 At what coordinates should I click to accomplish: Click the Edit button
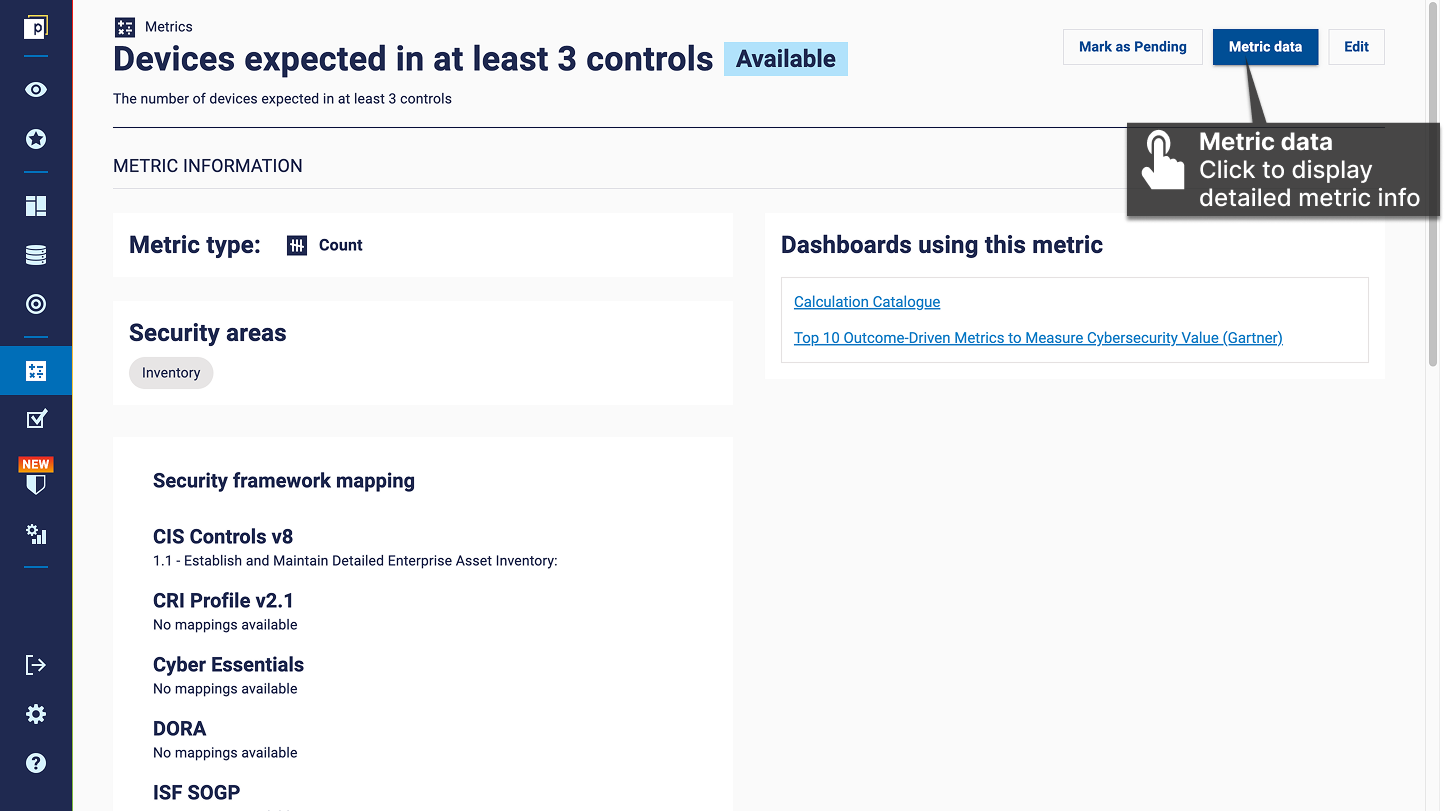coord(1356,47)
